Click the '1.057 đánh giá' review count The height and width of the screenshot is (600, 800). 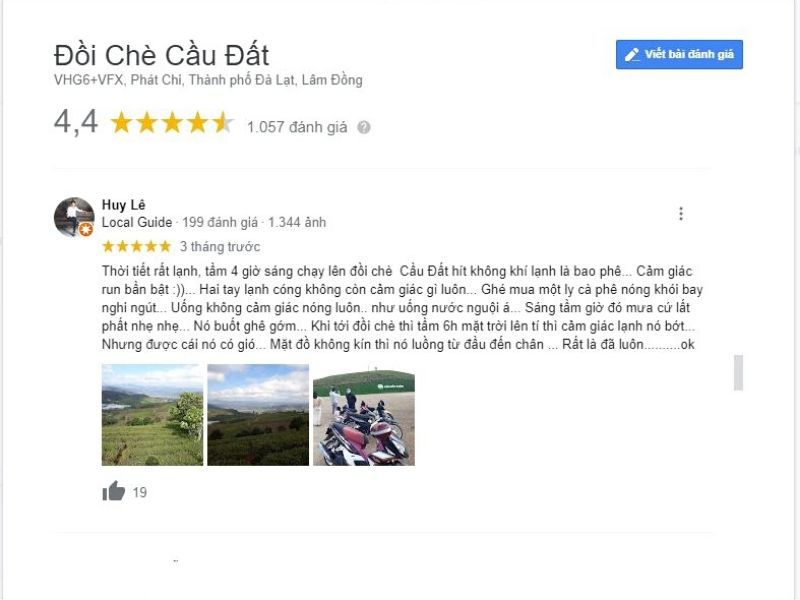pos(297,127)
